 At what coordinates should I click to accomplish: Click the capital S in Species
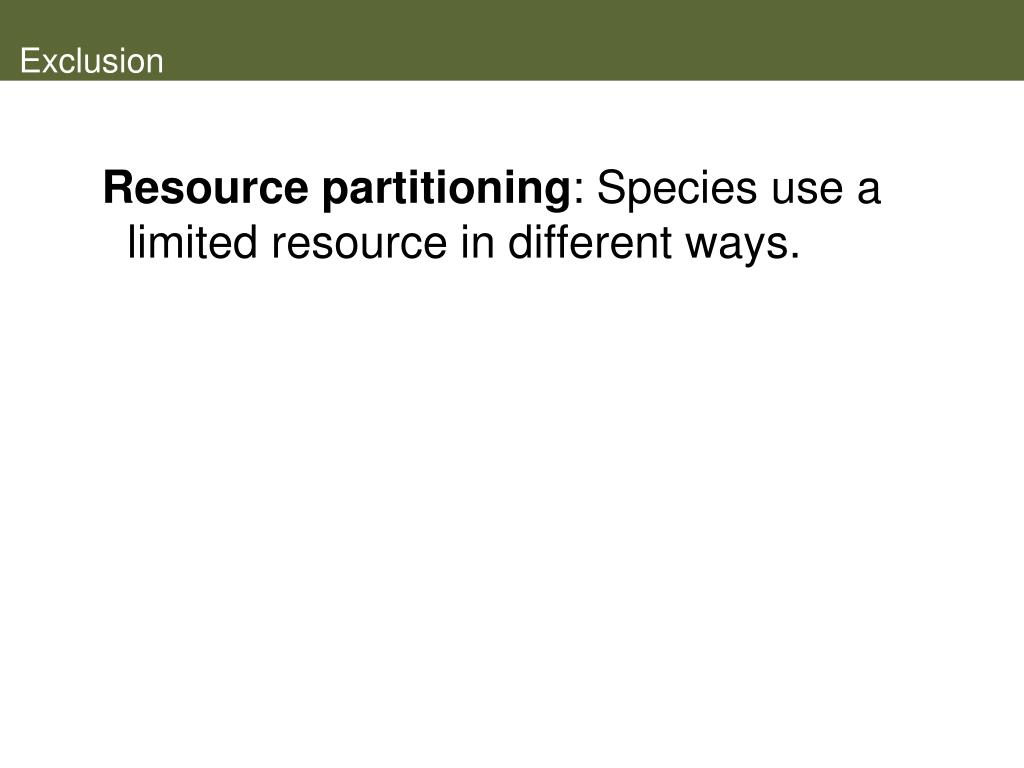coord(611,188)
